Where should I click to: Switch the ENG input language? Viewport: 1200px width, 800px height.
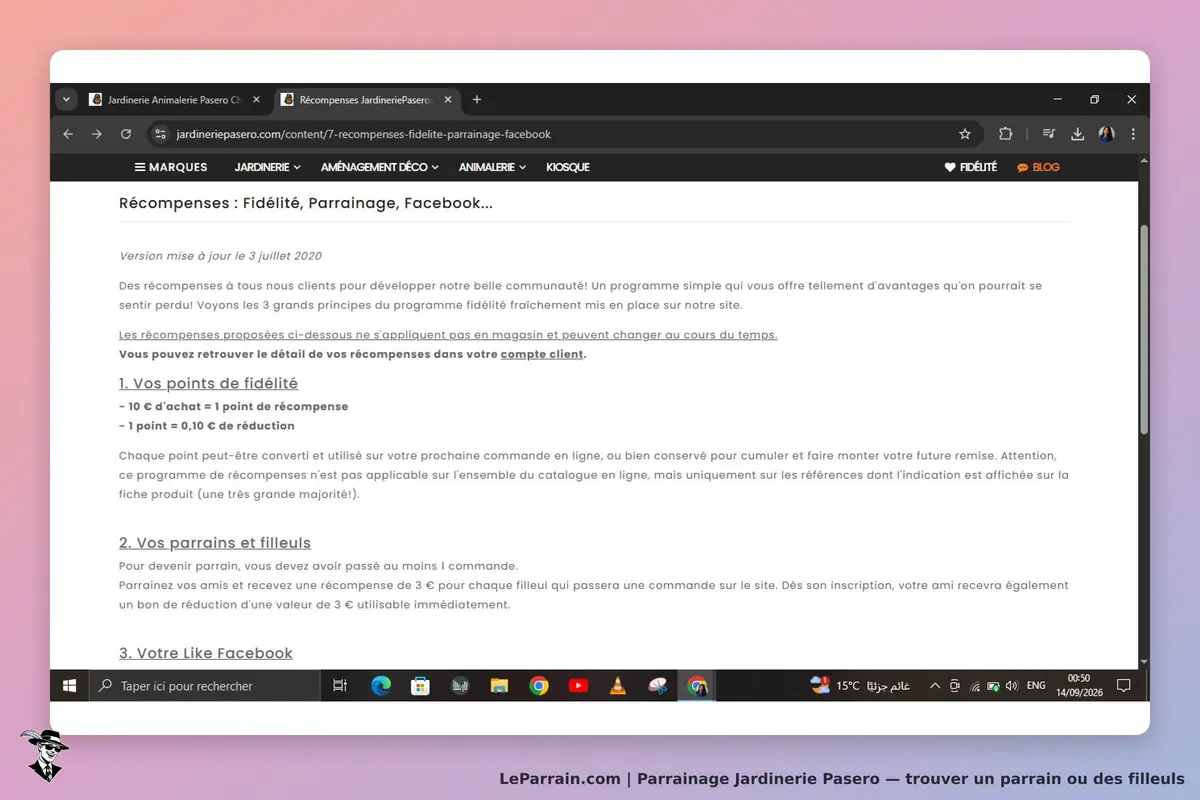[x=1036, y=686]
